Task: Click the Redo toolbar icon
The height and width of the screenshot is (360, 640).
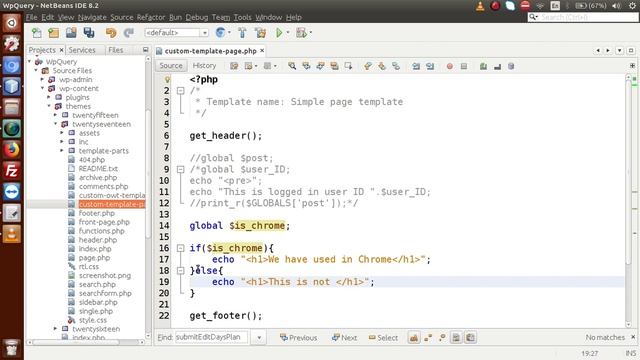Action: point(129,33)
